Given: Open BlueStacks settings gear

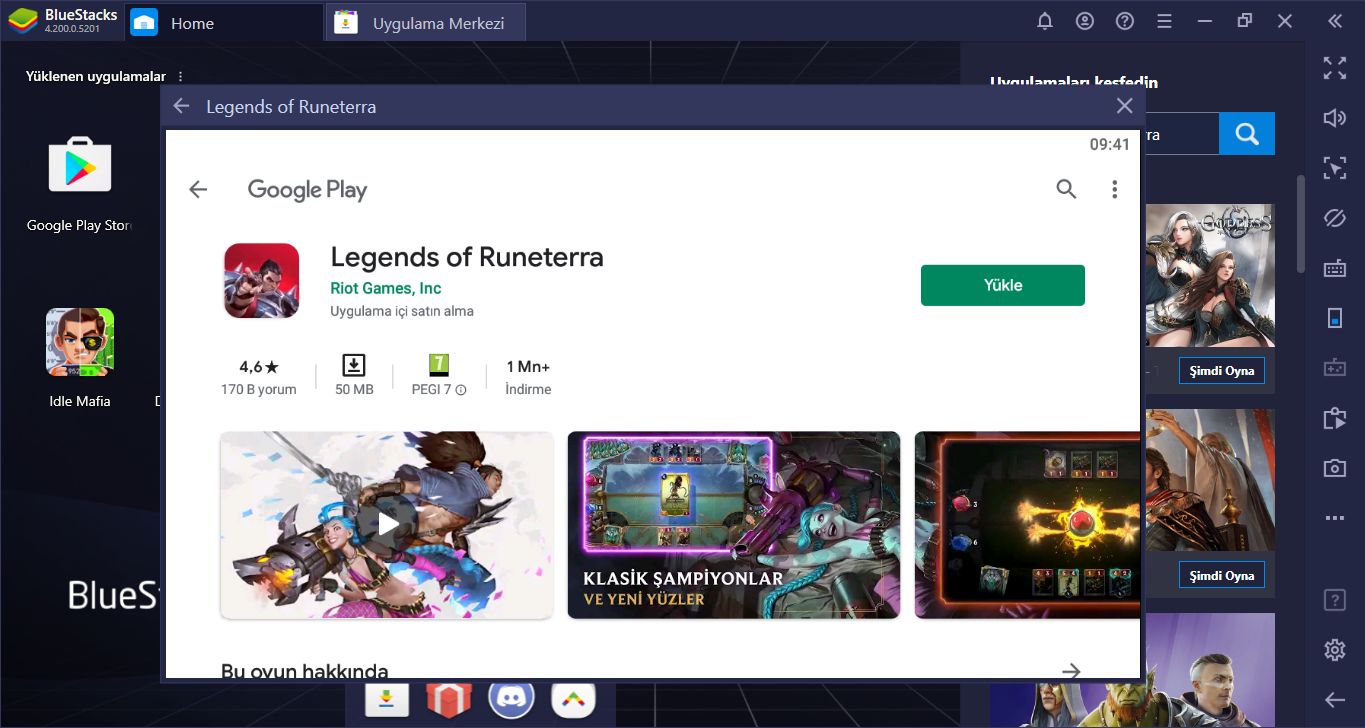Looking at the screenshot, I should click(x=1335, y=650).
